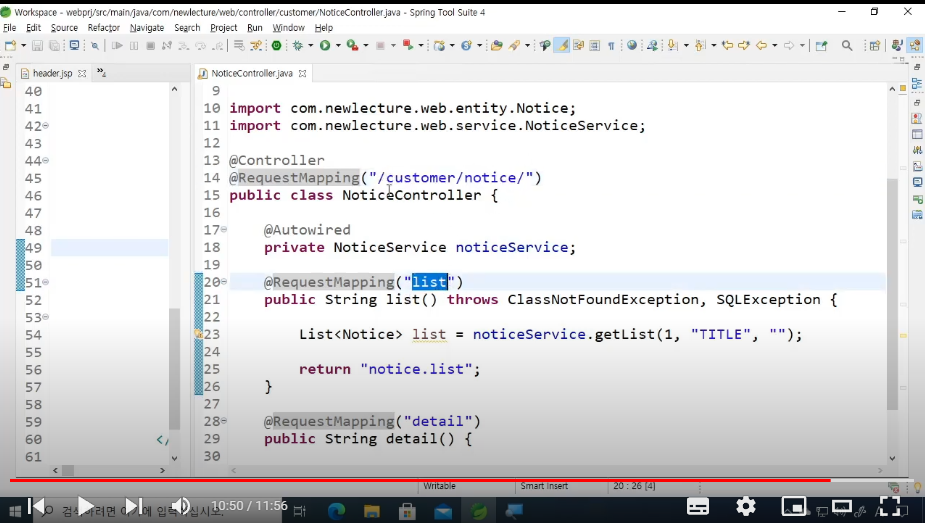The width and height of the screenshot is (925, 523).
Task: Open the Project menu
Action: 224,28
